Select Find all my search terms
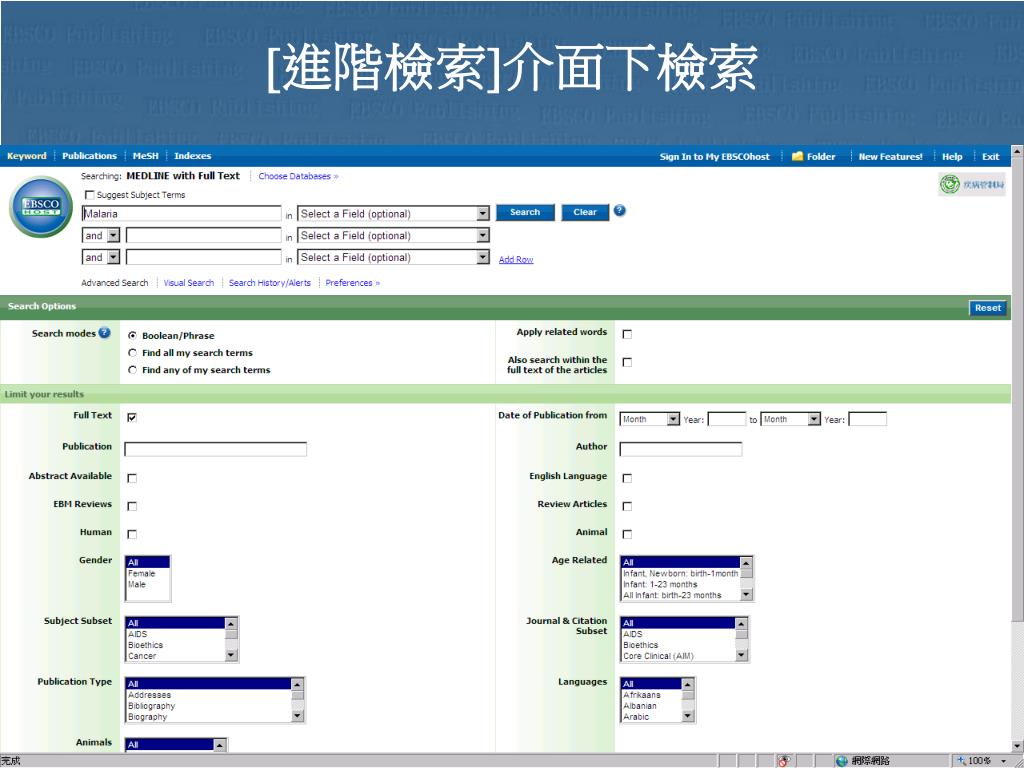Viewport: 1024px width, 768px height. [133, 353]
